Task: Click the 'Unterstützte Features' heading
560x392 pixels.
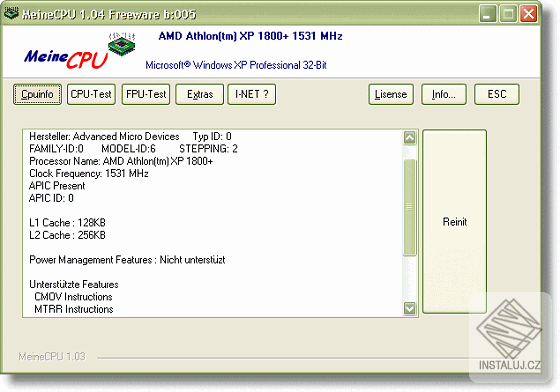Action: point(74,285)
